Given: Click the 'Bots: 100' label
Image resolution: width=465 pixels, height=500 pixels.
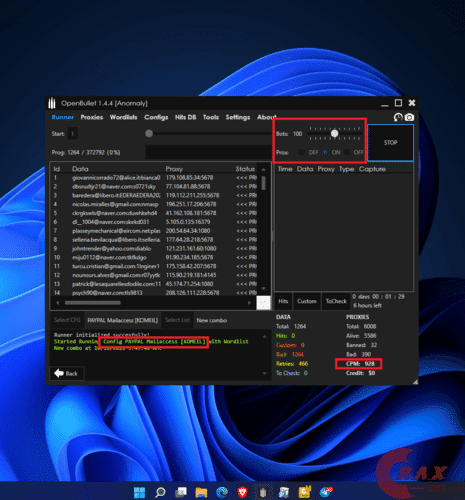Looking at the screenshot, I should tap(289, 134).
